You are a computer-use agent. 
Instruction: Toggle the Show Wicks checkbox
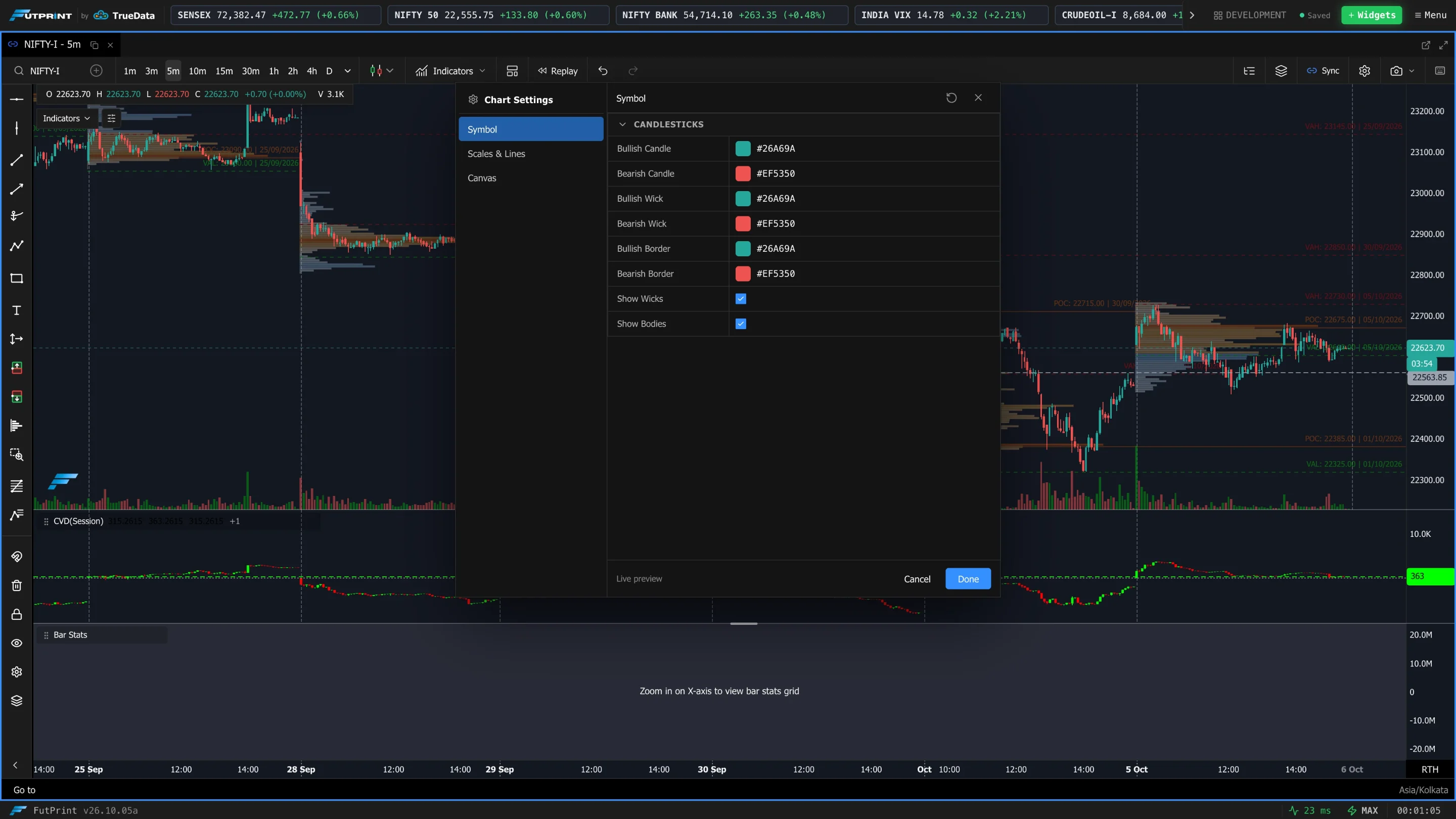pos(741,298)
